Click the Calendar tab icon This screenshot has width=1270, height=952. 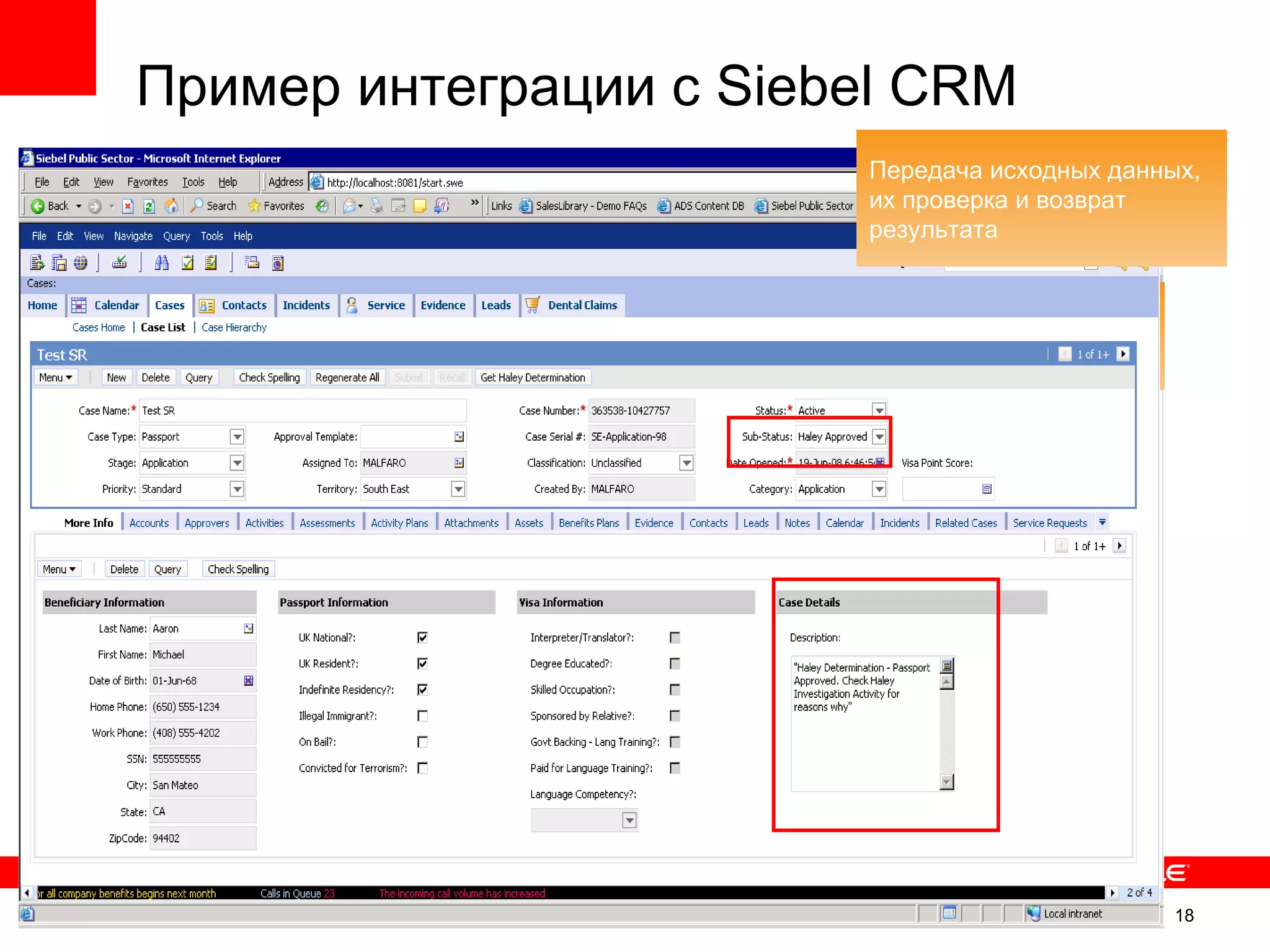click(79, 305)
